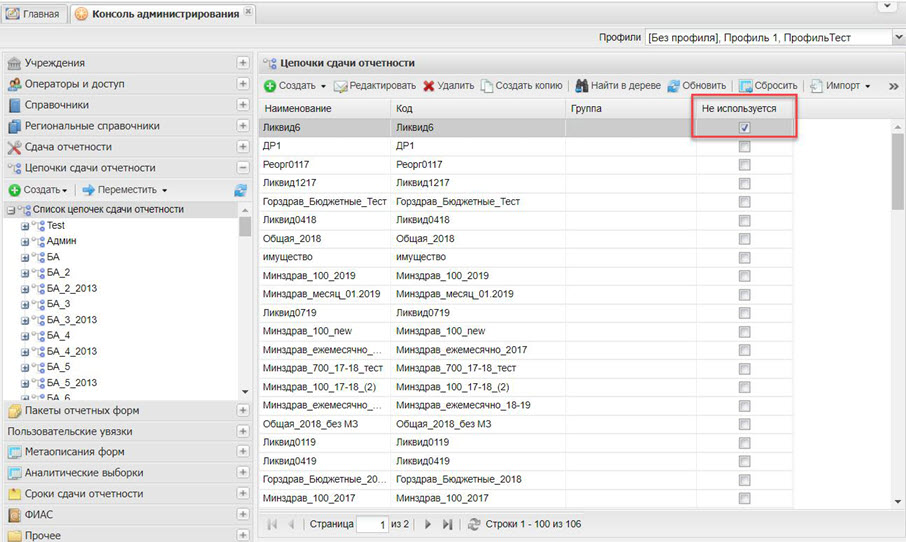Check 'Не используется' box for Реорг0117 row
This screenshot has height=542, width=906.
[x=743, y=164]
